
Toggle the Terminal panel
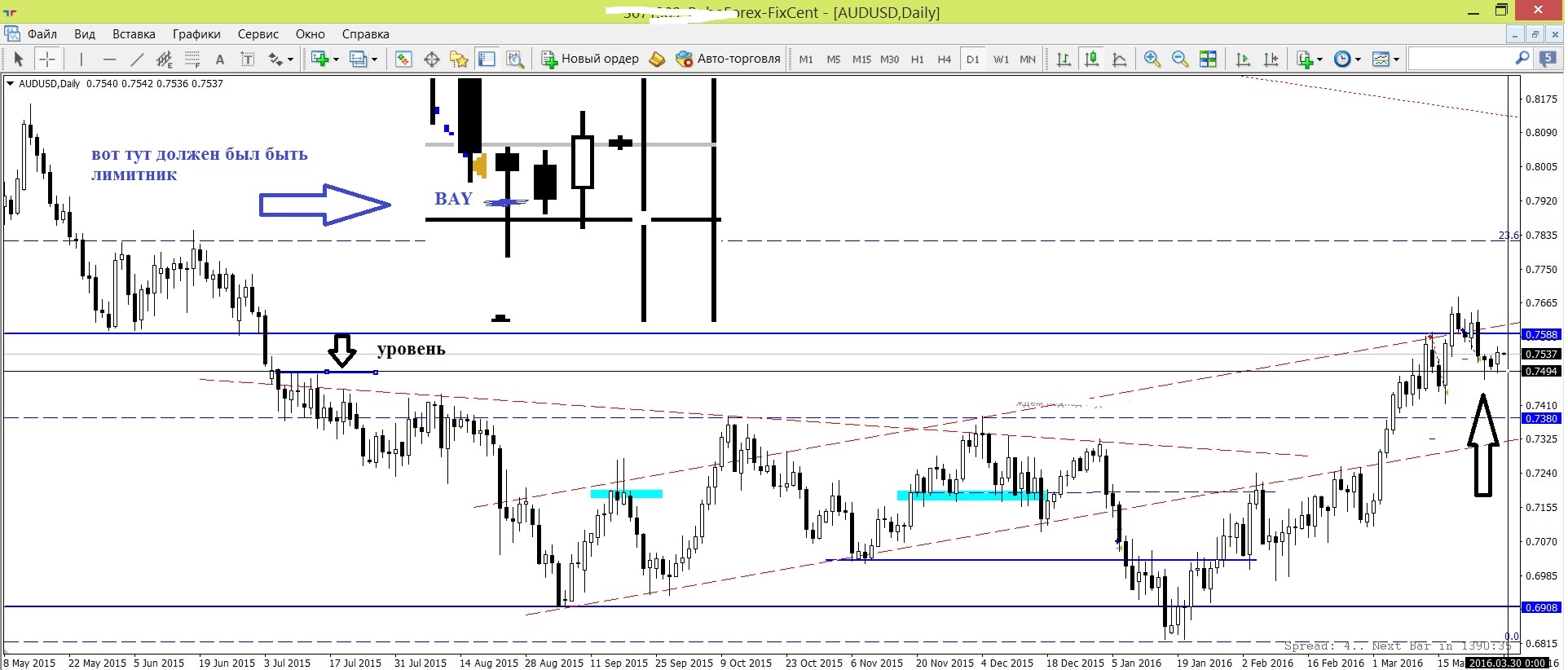pyautogui.click(x=487, y=59)
